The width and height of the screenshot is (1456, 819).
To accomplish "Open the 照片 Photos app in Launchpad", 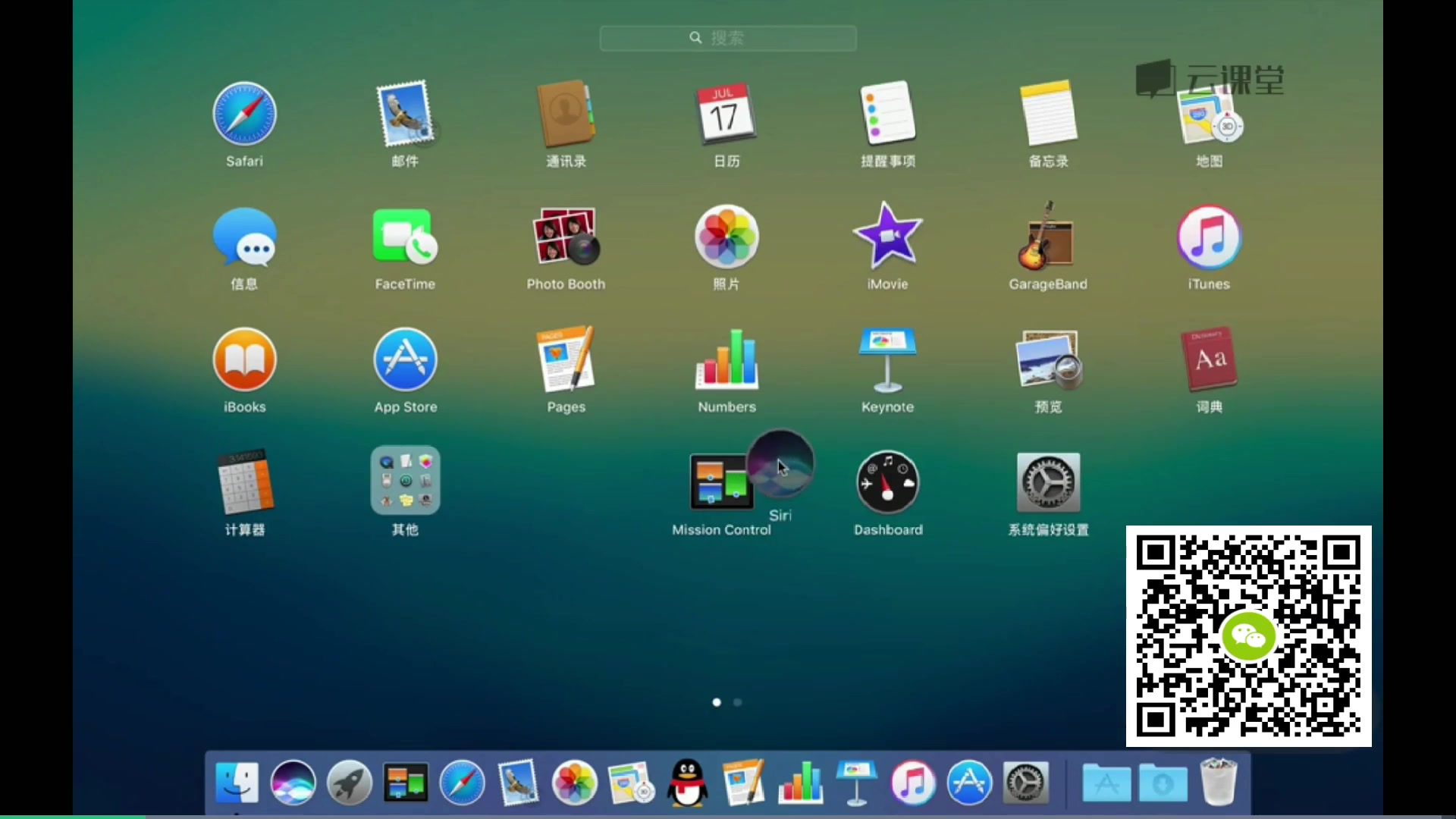I will tap(726, 237).
